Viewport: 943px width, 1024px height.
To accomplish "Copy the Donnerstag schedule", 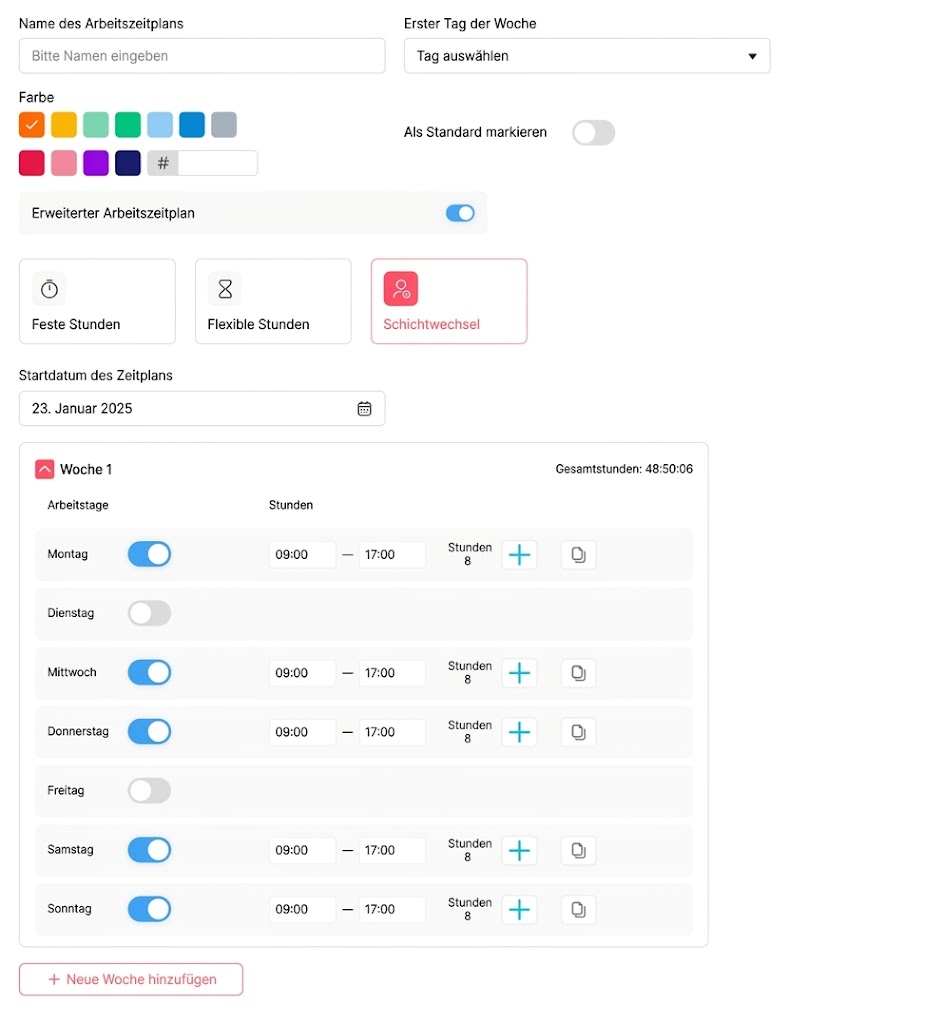I will [x=578, y=732].
